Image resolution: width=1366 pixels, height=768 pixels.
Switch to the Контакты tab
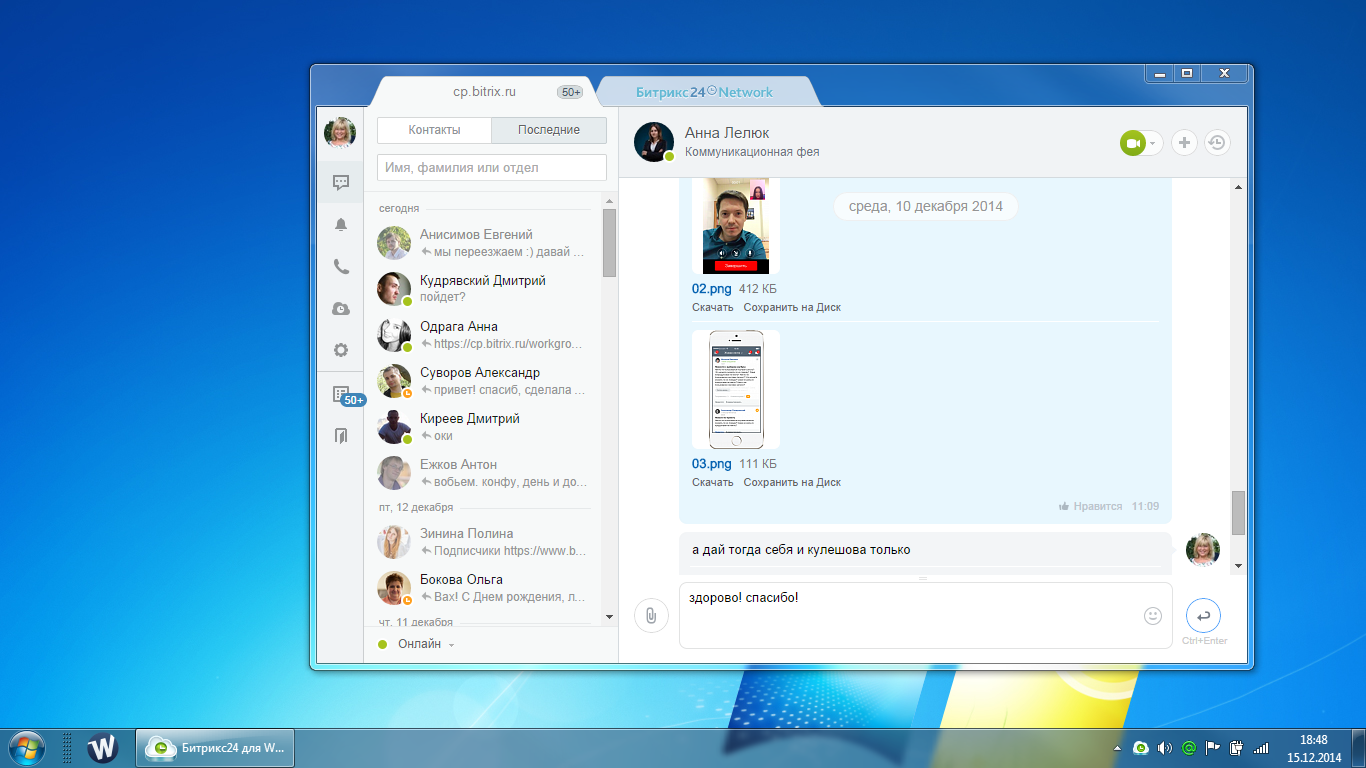pyautogui.click(x=435, y=130)
